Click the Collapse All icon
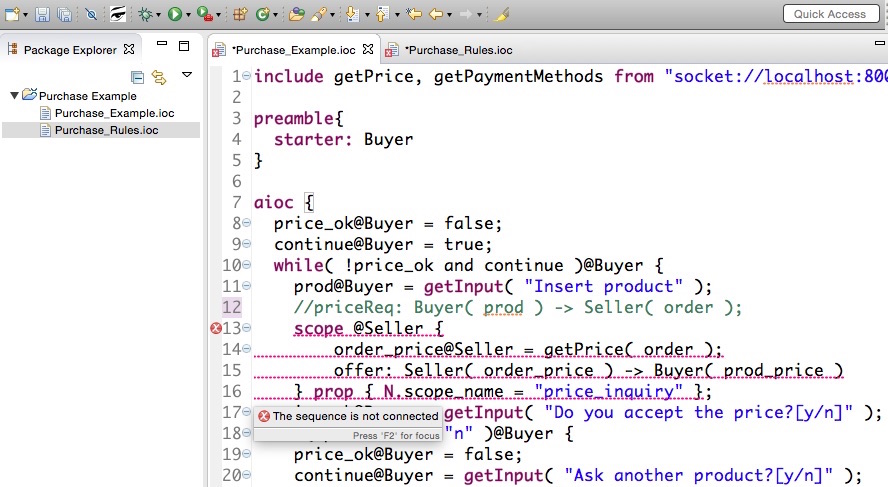This screenshot has height=487, width=888. click(x=137, y=77)
